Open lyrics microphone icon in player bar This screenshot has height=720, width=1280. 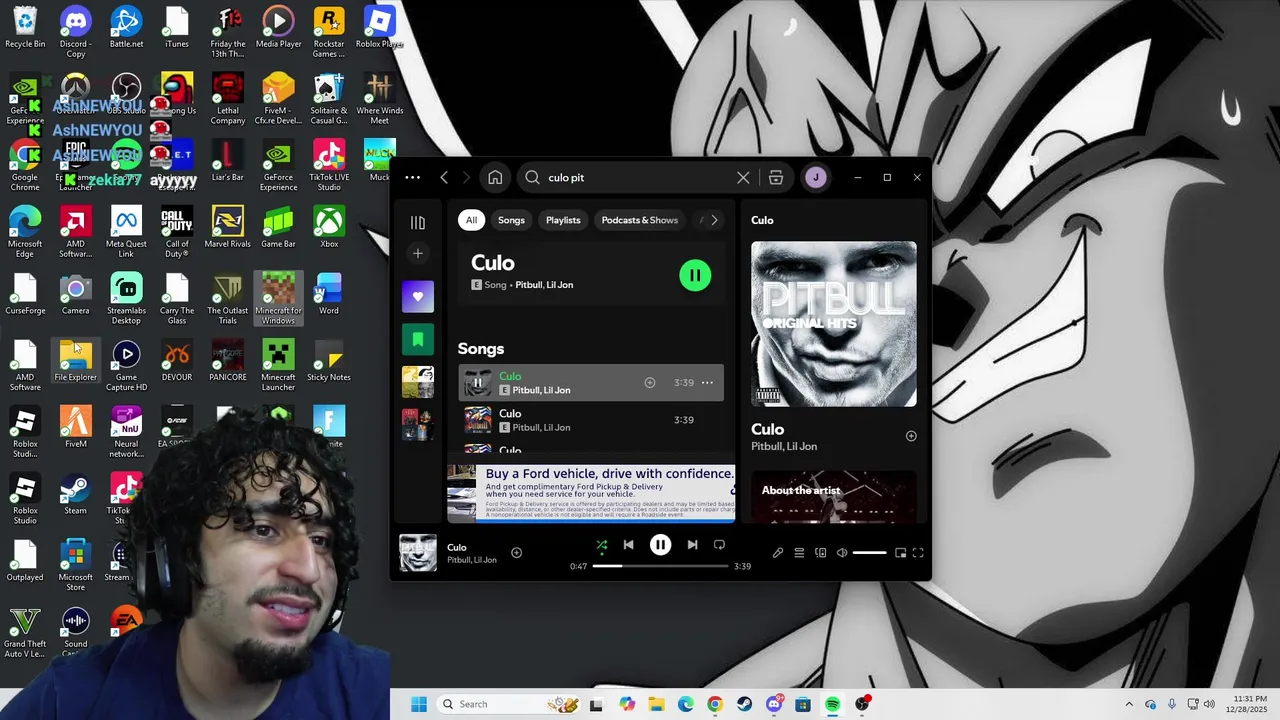click(x=778, y=553)
